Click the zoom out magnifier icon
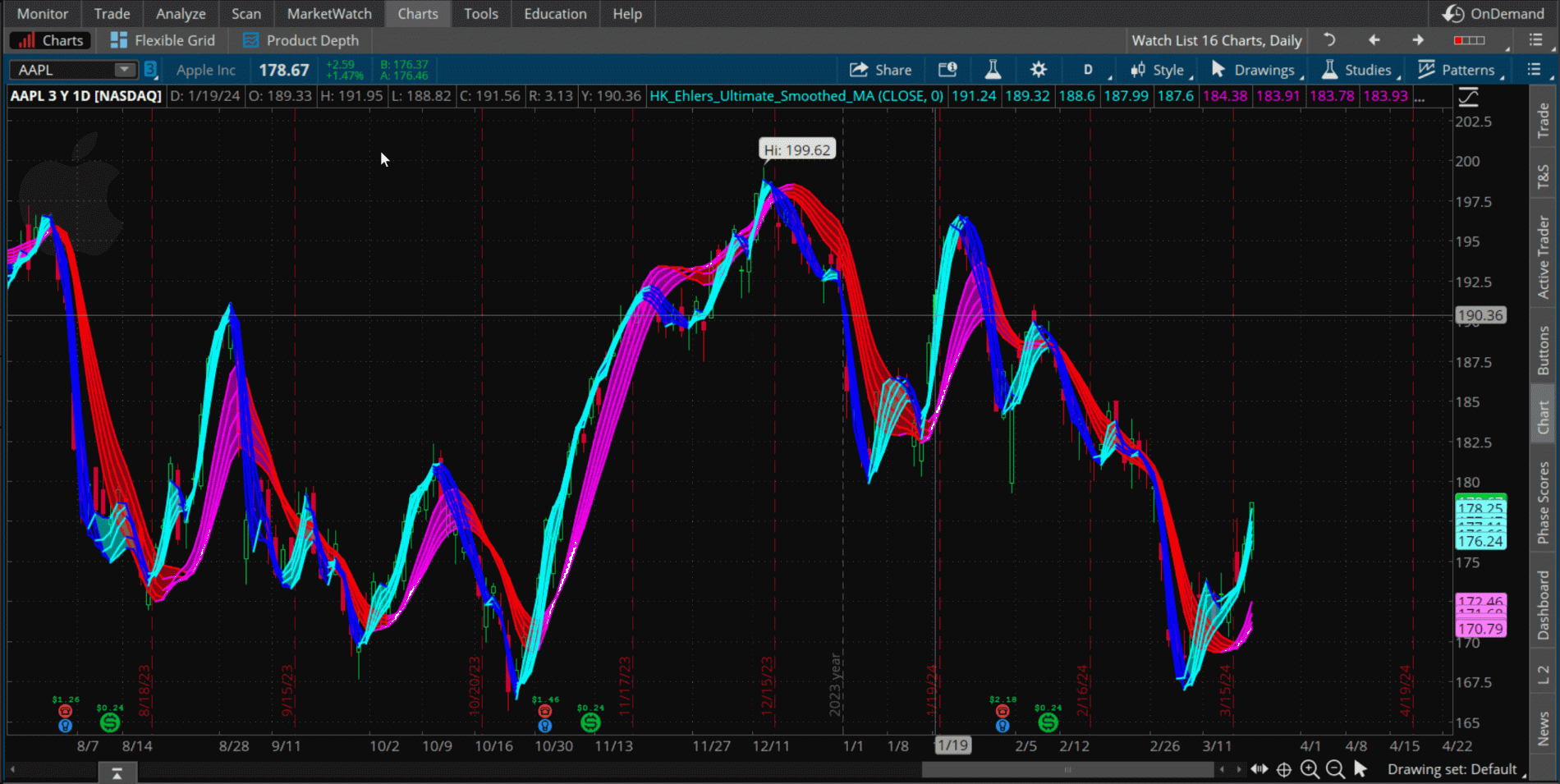Screen dimensions: 1560x784 click(1335, 769)
